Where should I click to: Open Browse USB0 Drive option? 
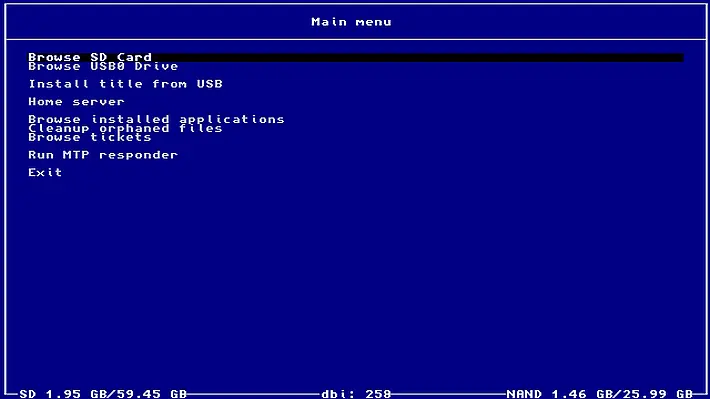[103, 67]
